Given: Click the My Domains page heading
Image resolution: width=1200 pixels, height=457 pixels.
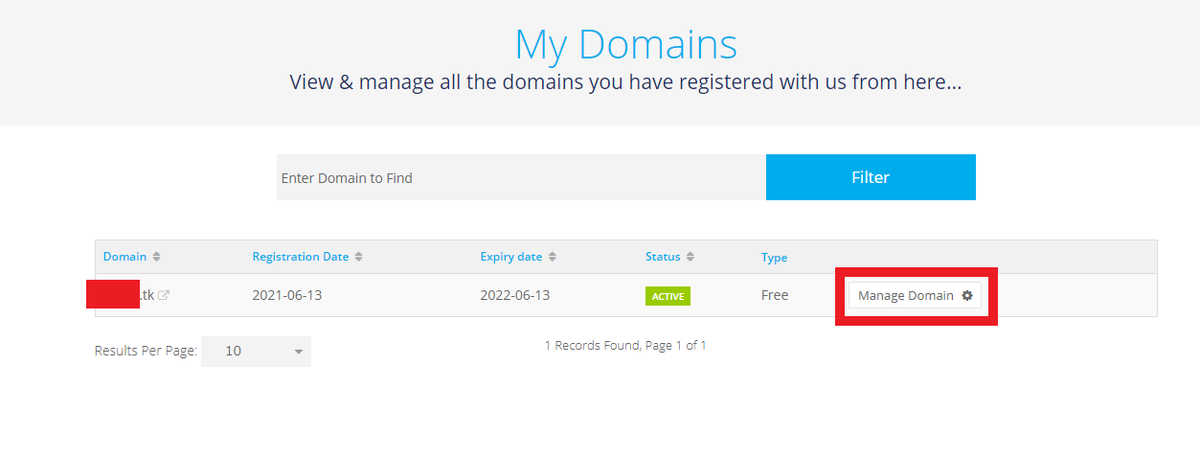Looking at the screenshot, I should tap(626, 45).
